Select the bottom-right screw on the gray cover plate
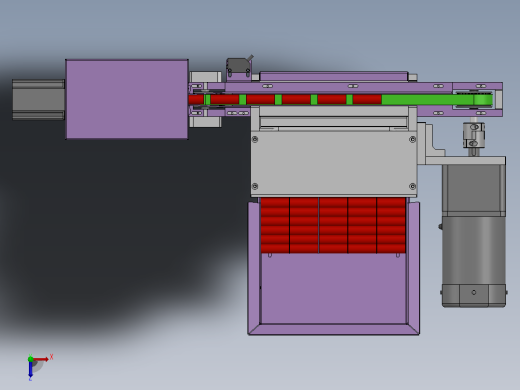520x390 pixels. (x=412, y=186)
